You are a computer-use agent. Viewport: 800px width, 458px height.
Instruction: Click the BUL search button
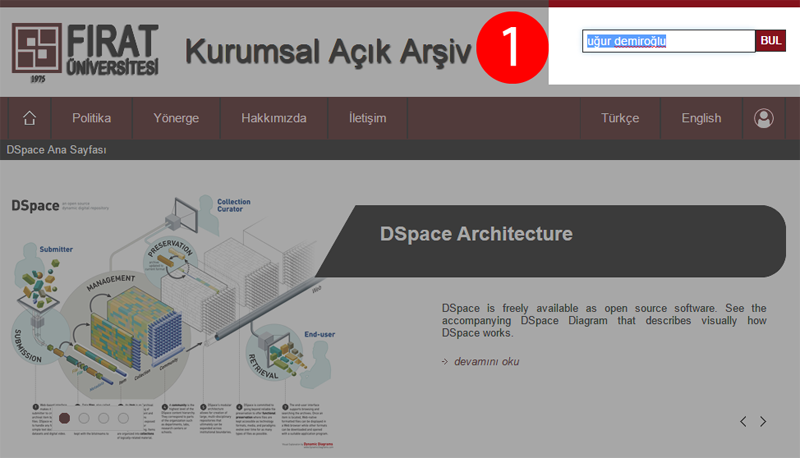770,41
